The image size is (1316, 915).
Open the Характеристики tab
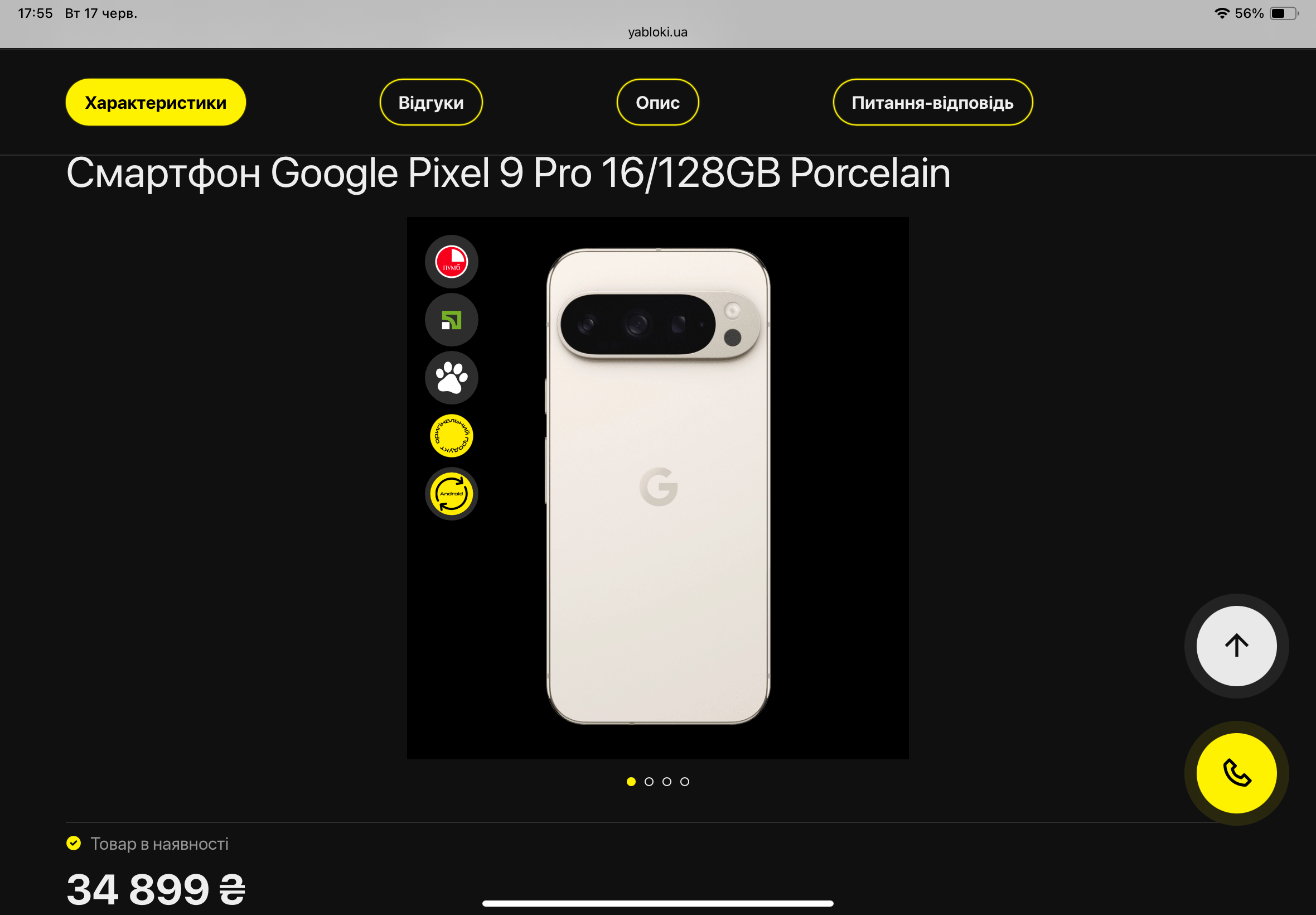(156, 102)
